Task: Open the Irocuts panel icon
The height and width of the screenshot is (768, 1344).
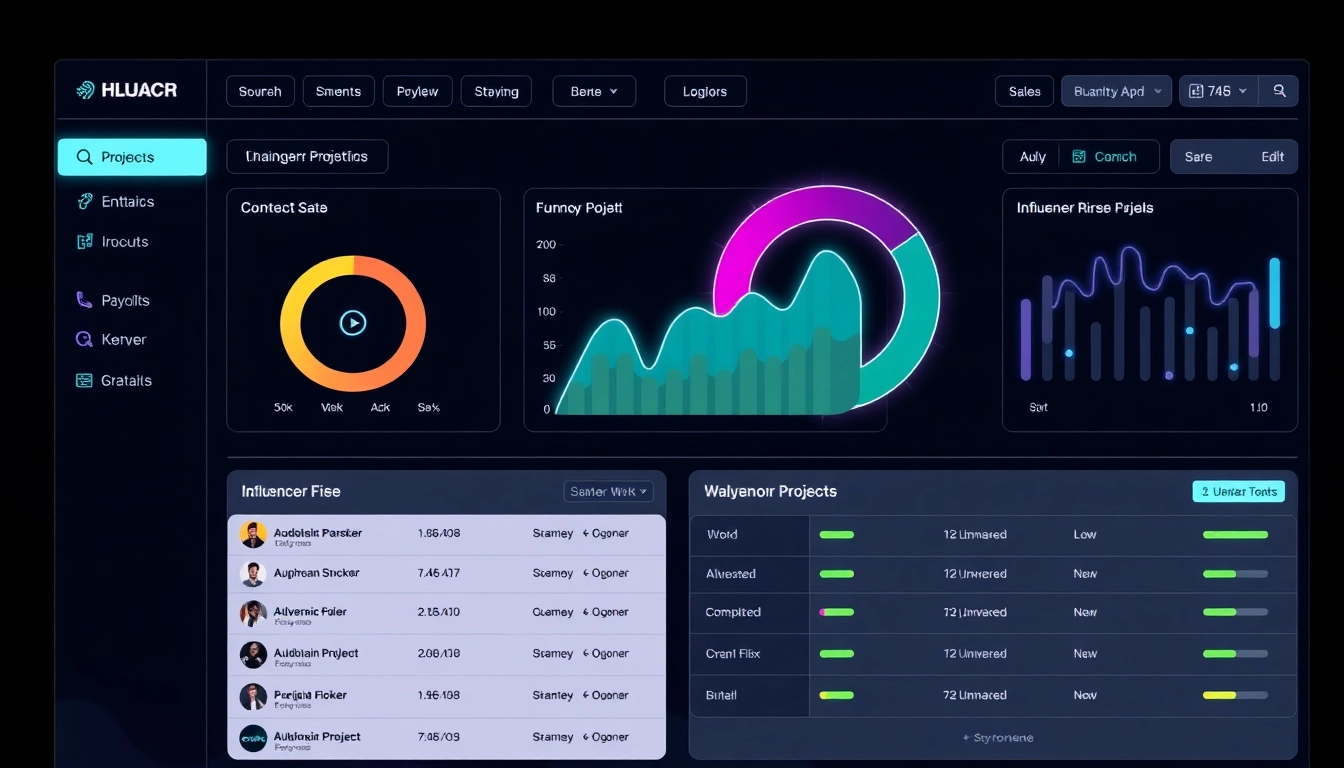Action: pos(85,241)
